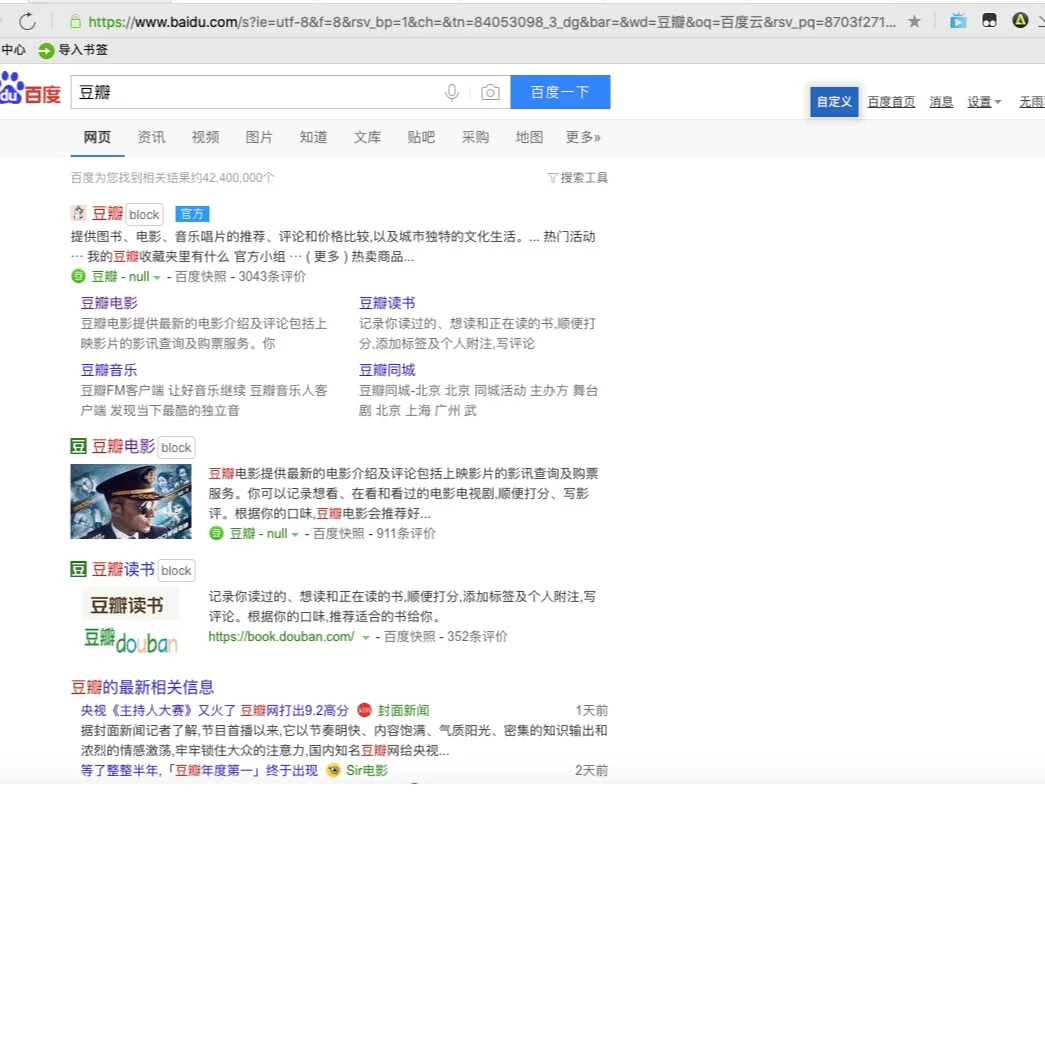This screenshot has width=1045, height=1045.
Task: Expand 更多» search categories
Action: (583, 137)
